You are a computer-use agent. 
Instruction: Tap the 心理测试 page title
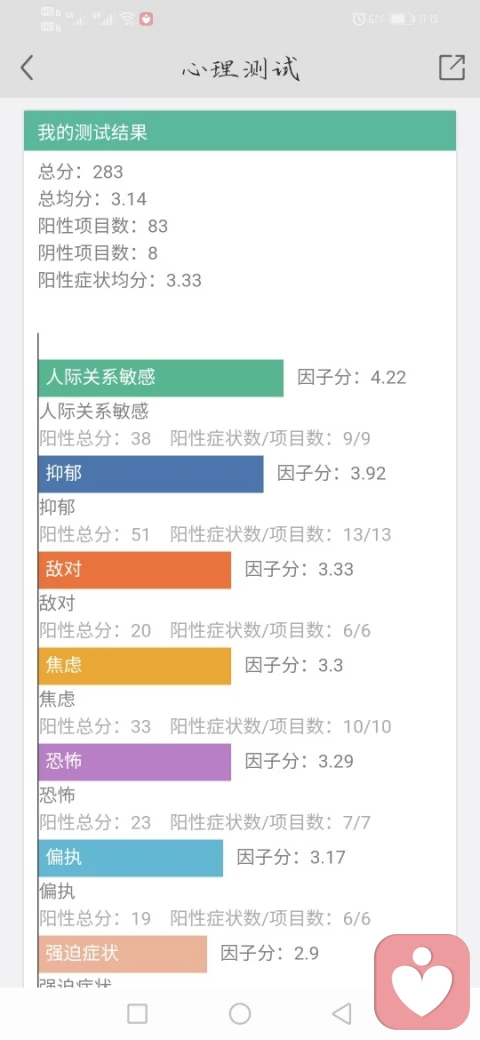(241, 68)
